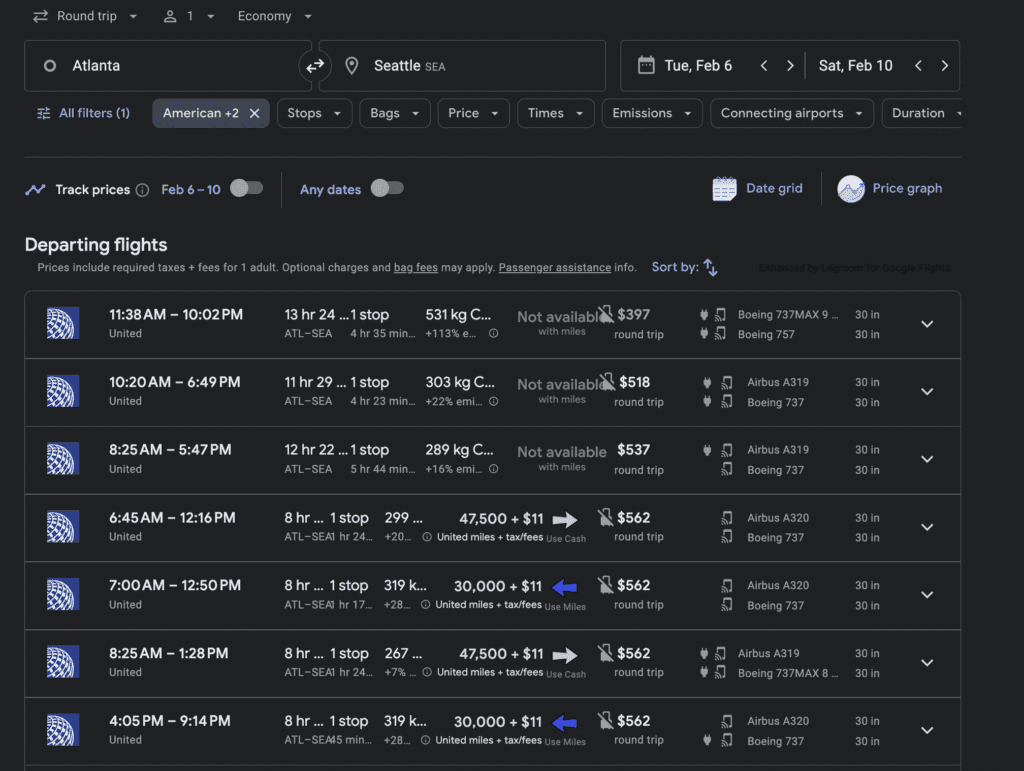Click the Track prices info icon
This screenshot has height=771, width=1024.
(x=142, y=190)
